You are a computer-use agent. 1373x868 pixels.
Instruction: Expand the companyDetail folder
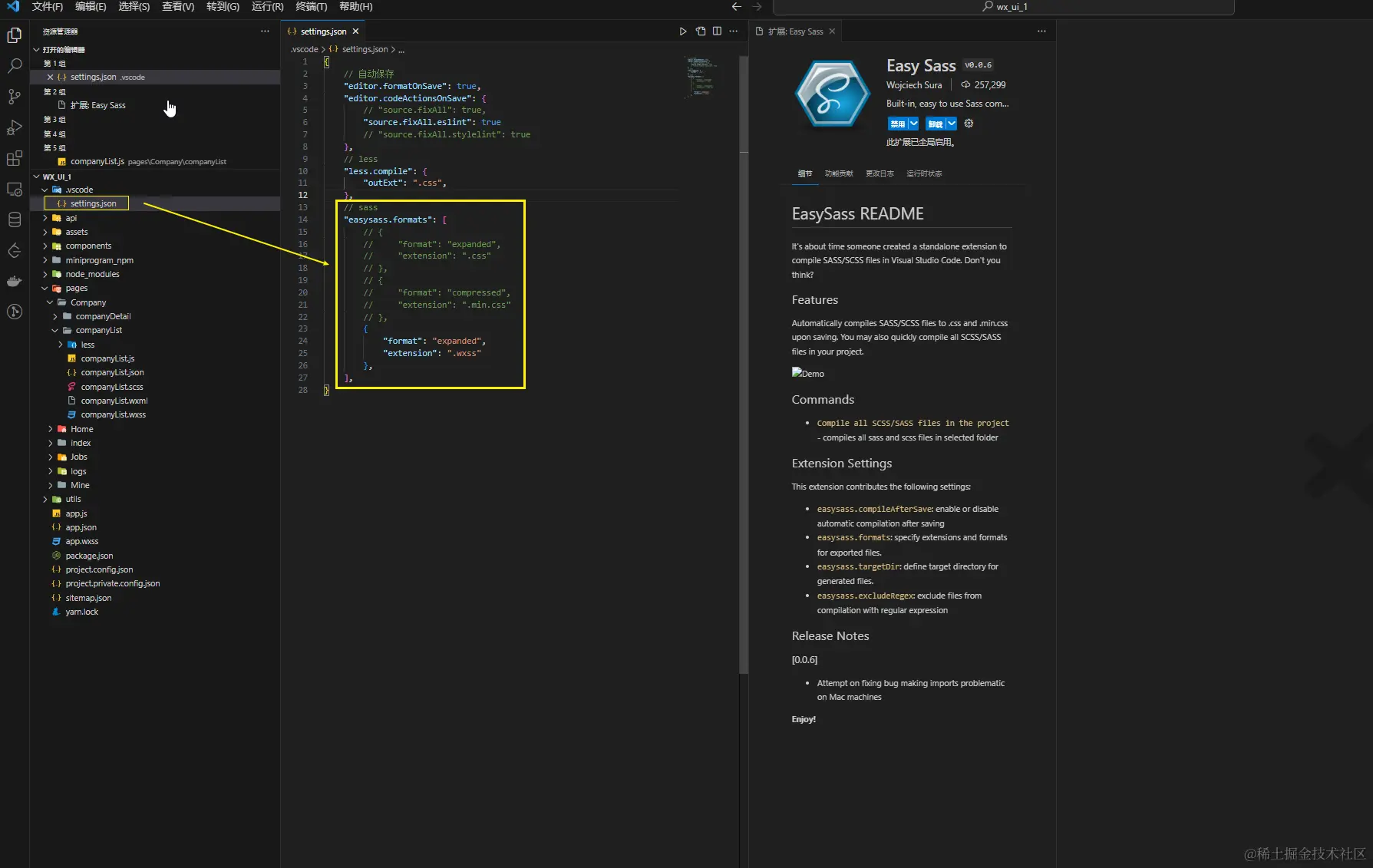pos(54,317)
